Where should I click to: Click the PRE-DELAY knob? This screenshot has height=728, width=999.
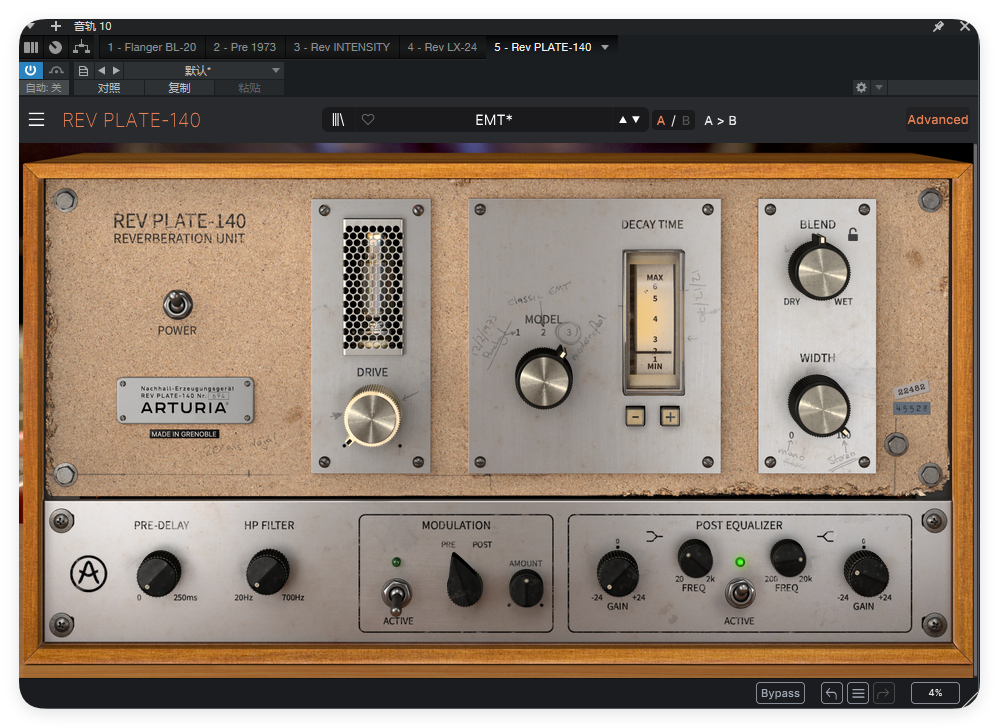click(x=159, y=574)
